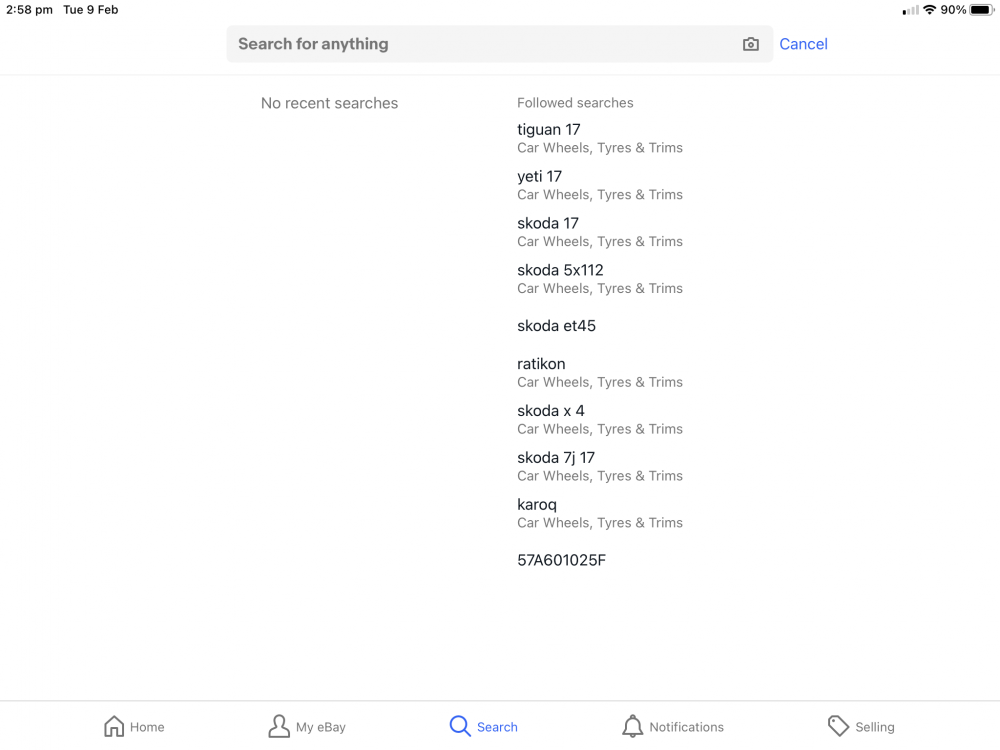Image resolution: width=1000 pixels, height=750 pixels.
Task: Open the karoq followed search
Action: (x=600, y=513)
